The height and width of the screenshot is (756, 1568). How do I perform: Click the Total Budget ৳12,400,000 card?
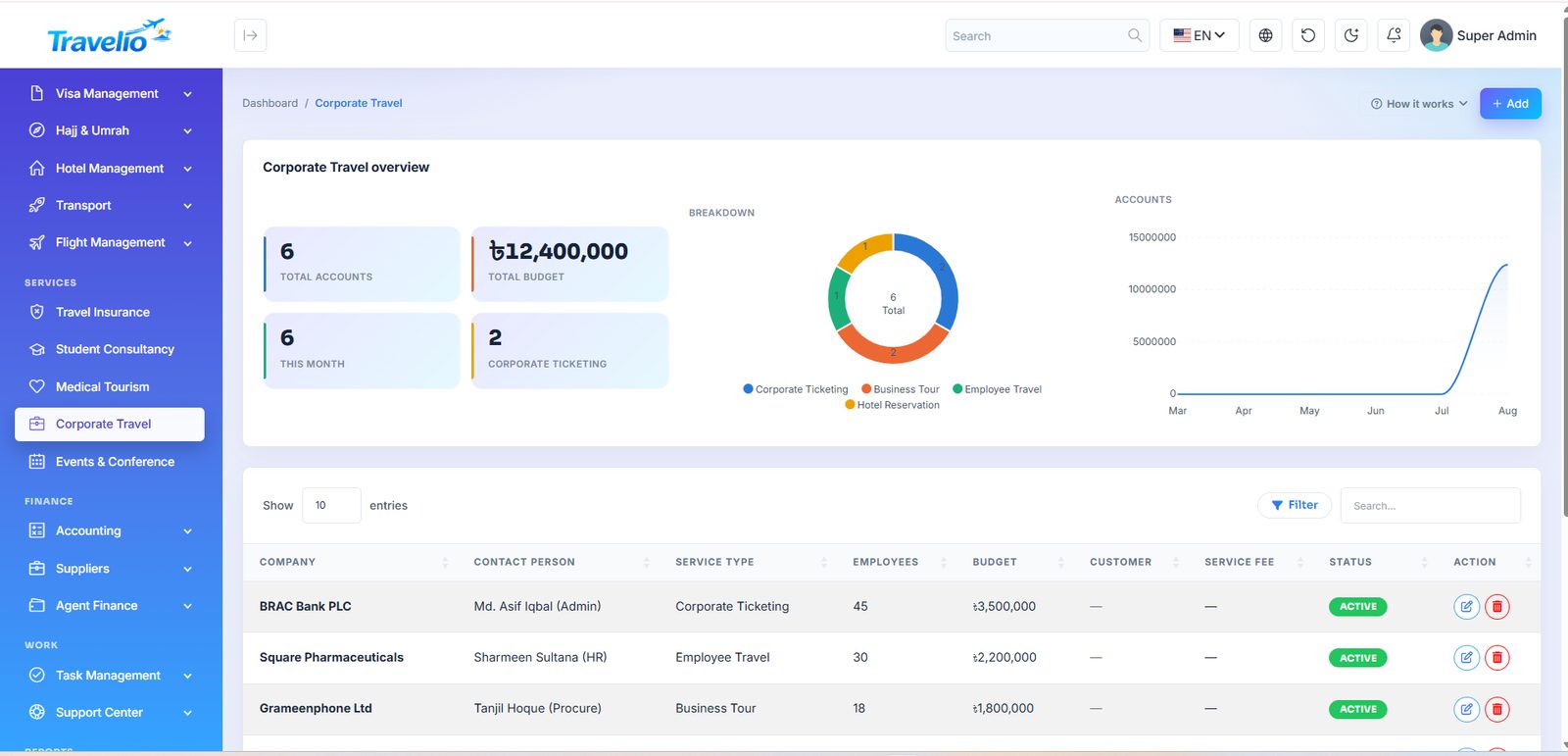570,264
